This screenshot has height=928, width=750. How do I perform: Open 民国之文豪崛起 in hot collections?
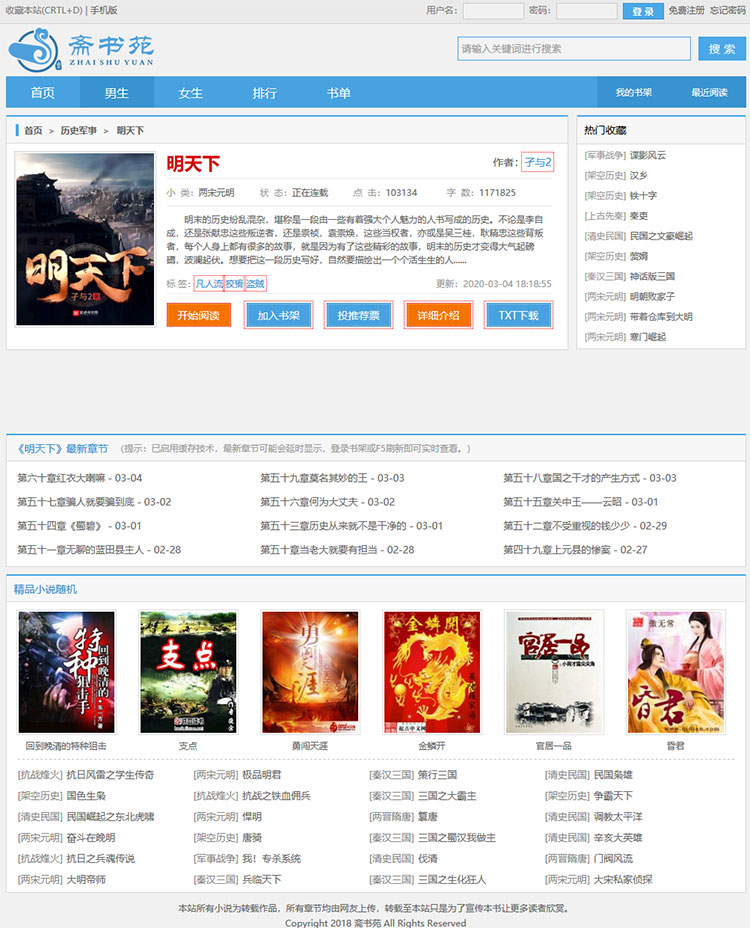(661, 236)
